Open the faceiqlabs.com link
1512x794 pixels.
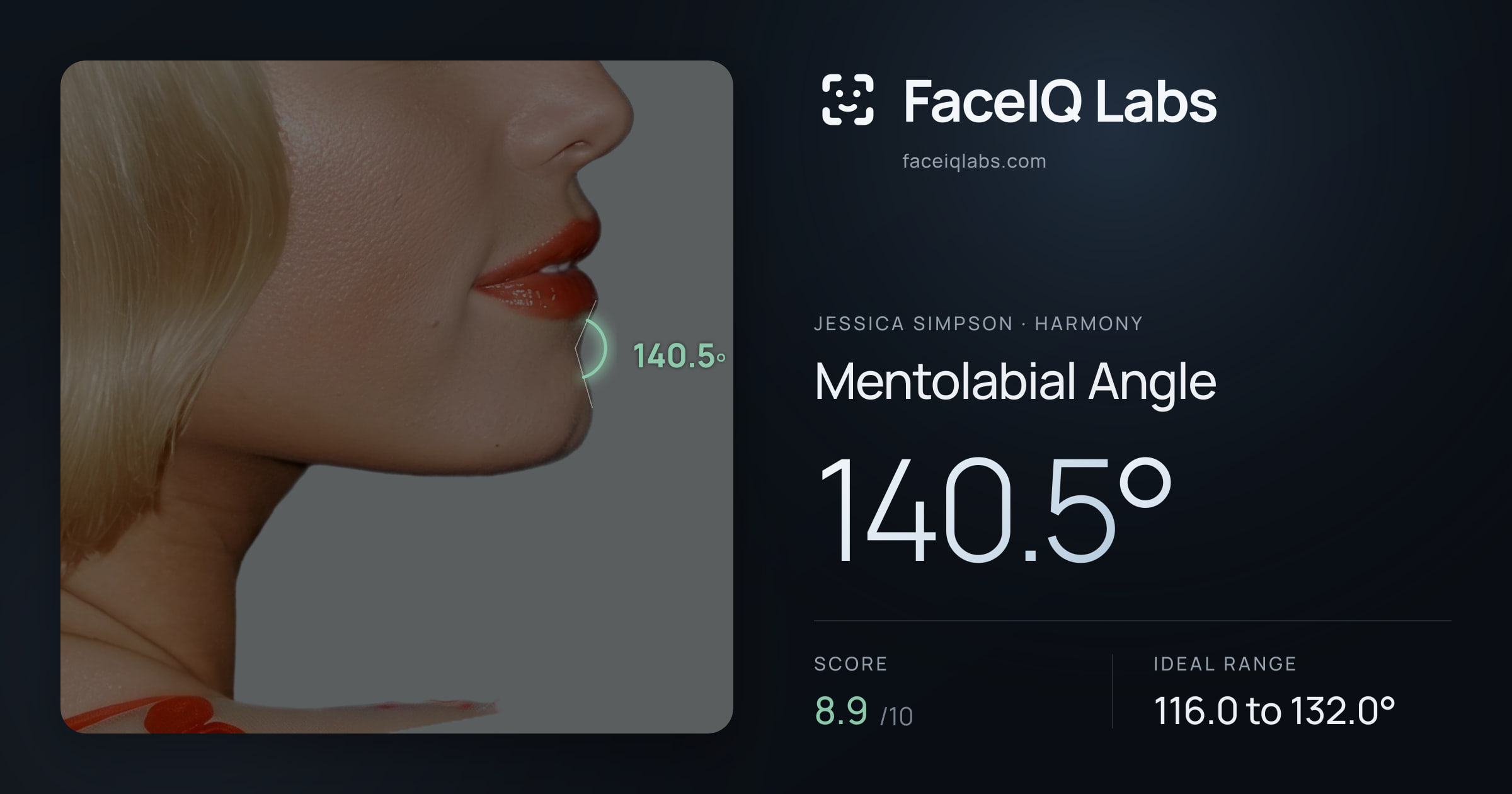coord(974,161)
